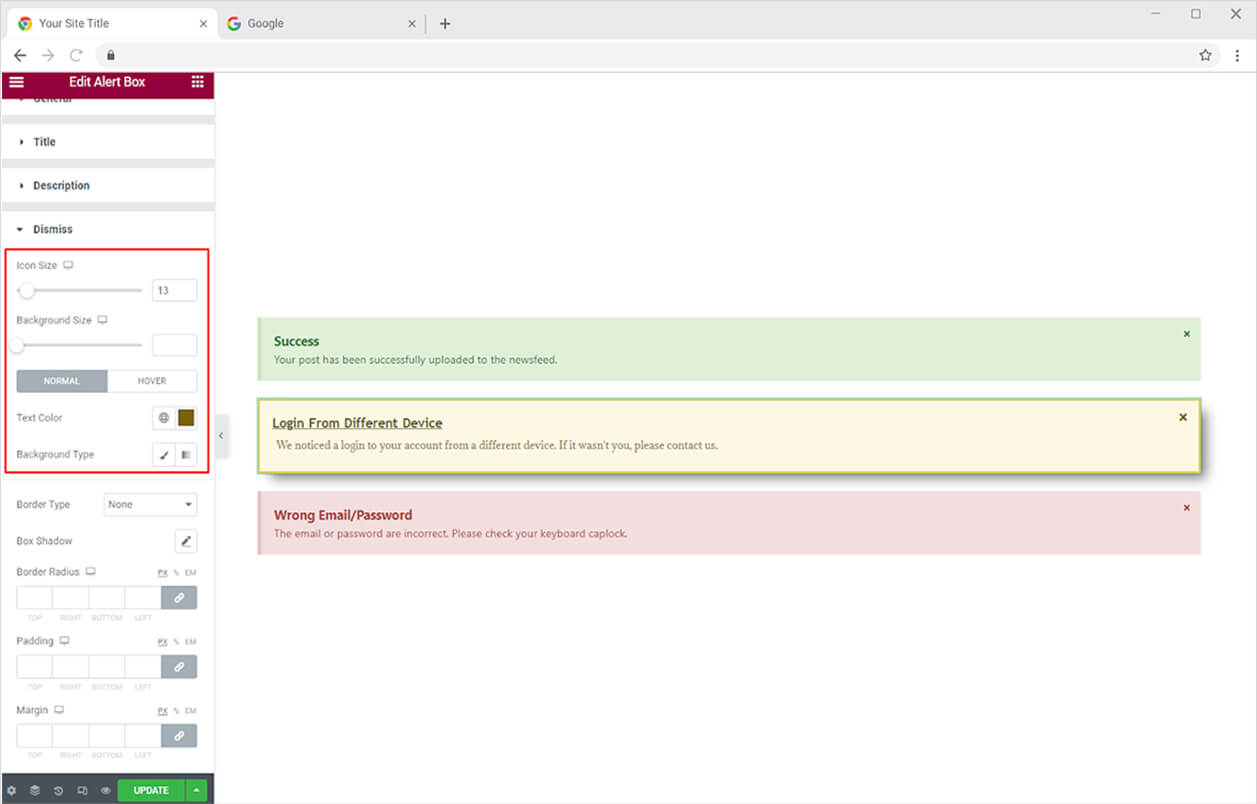Open the Border Type dropdown set to None
The height and width of the screenshot is (804, 1257).
[x=149, y=504]
